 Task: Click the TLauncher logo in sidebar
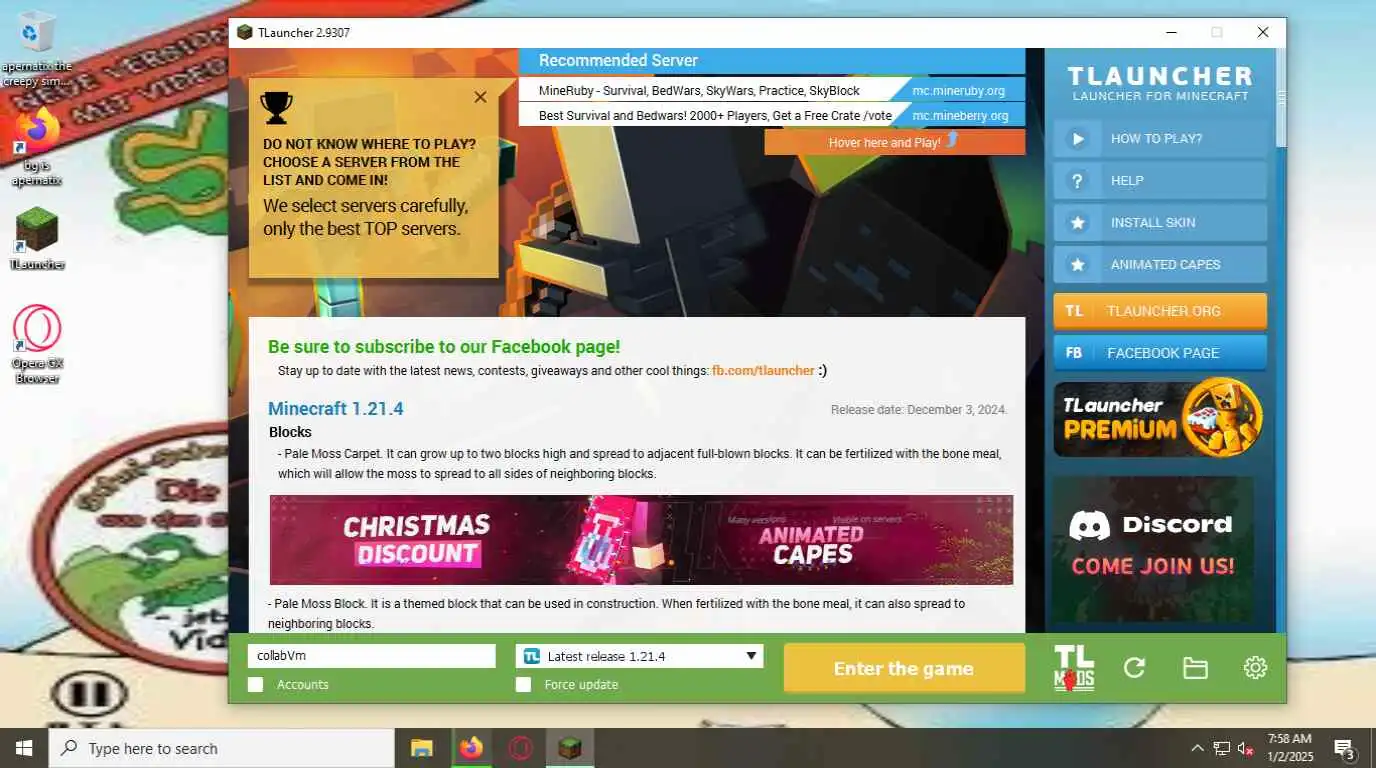coord(1160,82)
